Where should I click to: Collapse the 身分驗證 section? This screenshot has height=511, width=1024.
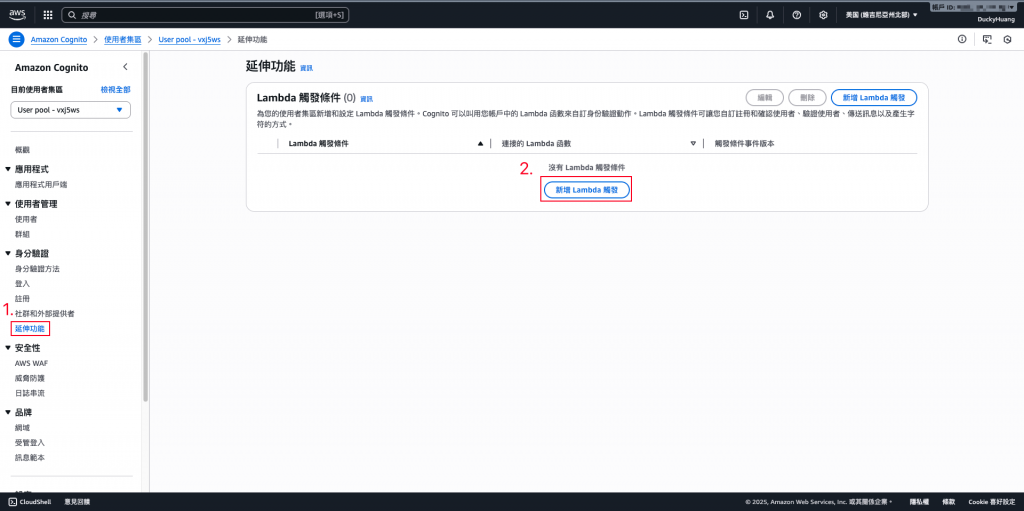pyautogui.click(x=8, y=253)
